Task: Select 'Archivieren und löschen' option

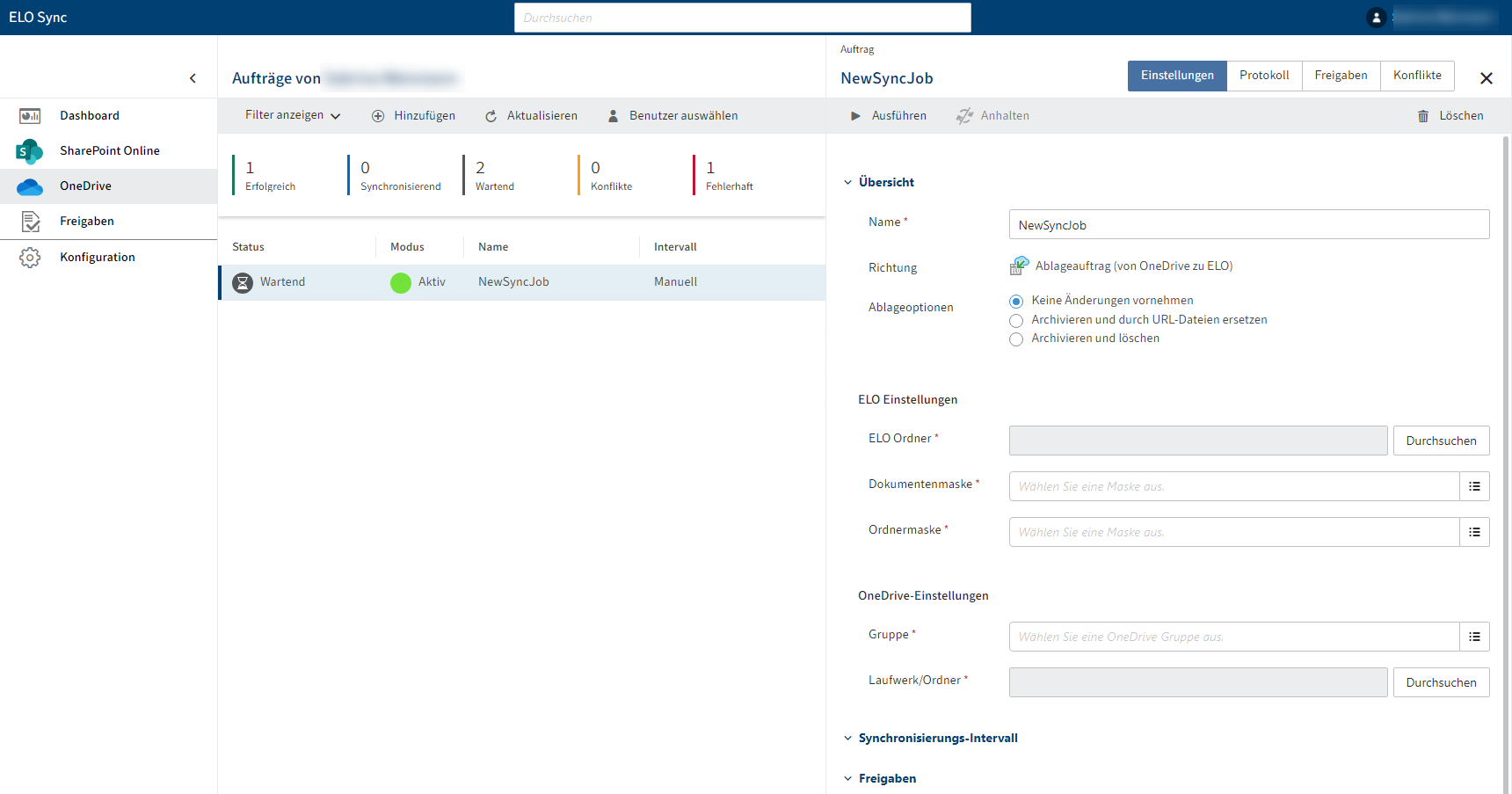Action: click(x=1016, y=339)
